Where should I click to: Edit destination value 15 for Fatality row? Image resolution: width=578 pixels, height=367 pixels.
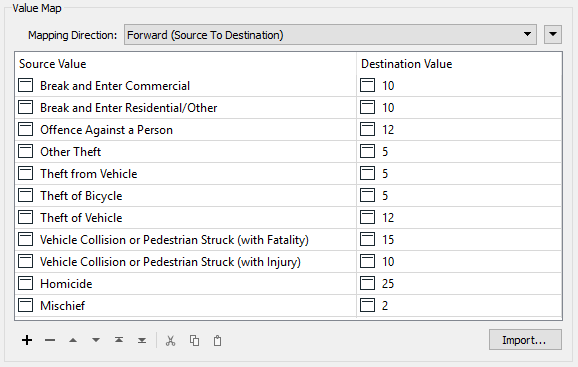click(x=459, y=240)
